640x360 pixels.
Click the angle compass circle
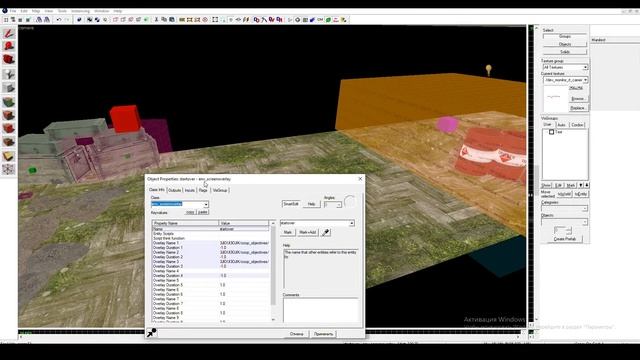(350, 201)
